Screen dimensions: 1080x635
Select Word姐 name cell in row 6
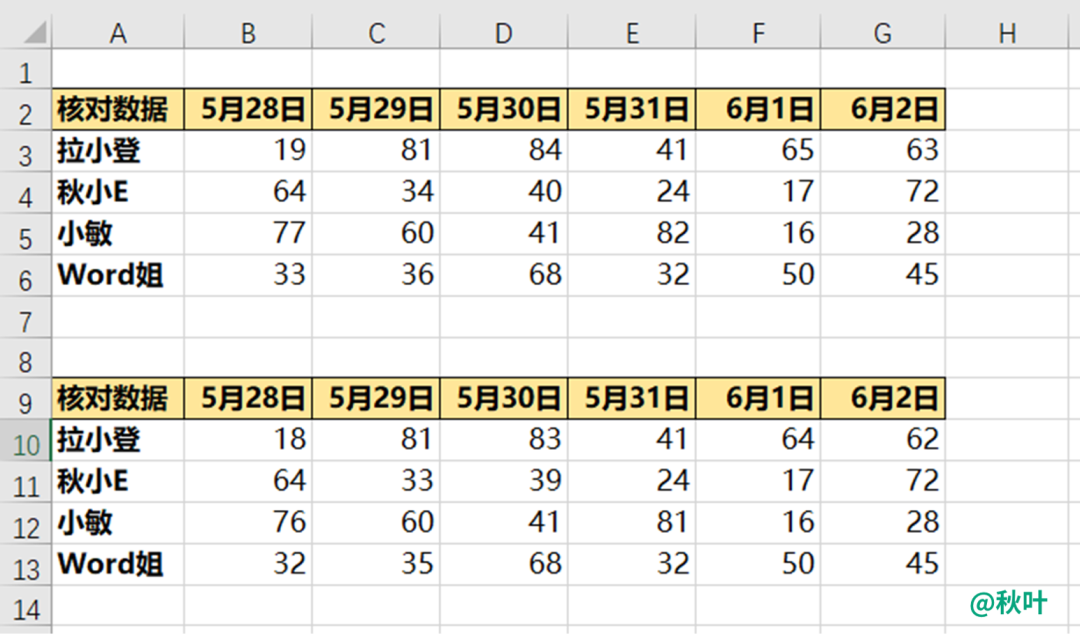[118, 275]
